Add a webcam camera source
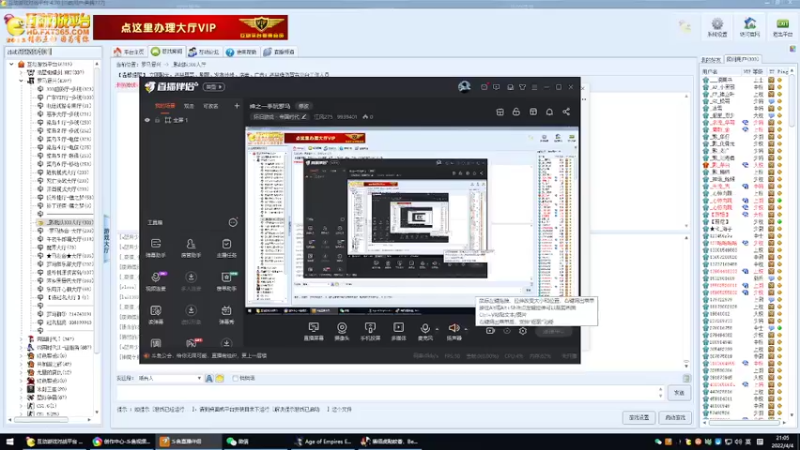The image size is (800, 450). click(341, 331)
